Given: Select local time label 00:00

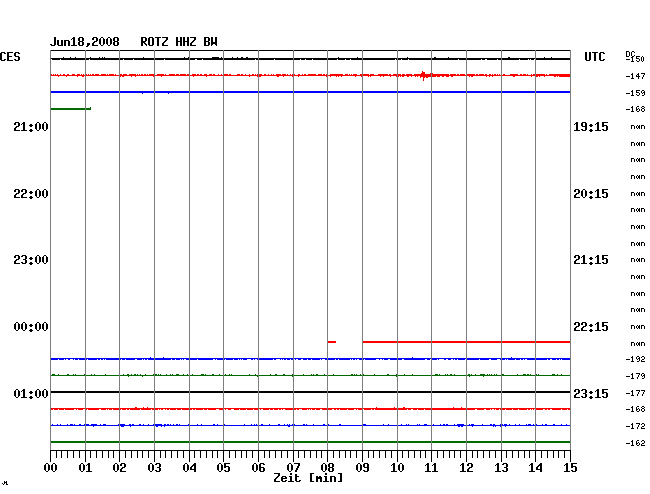Looking at the screenshot, I should [x=31, y=327].
